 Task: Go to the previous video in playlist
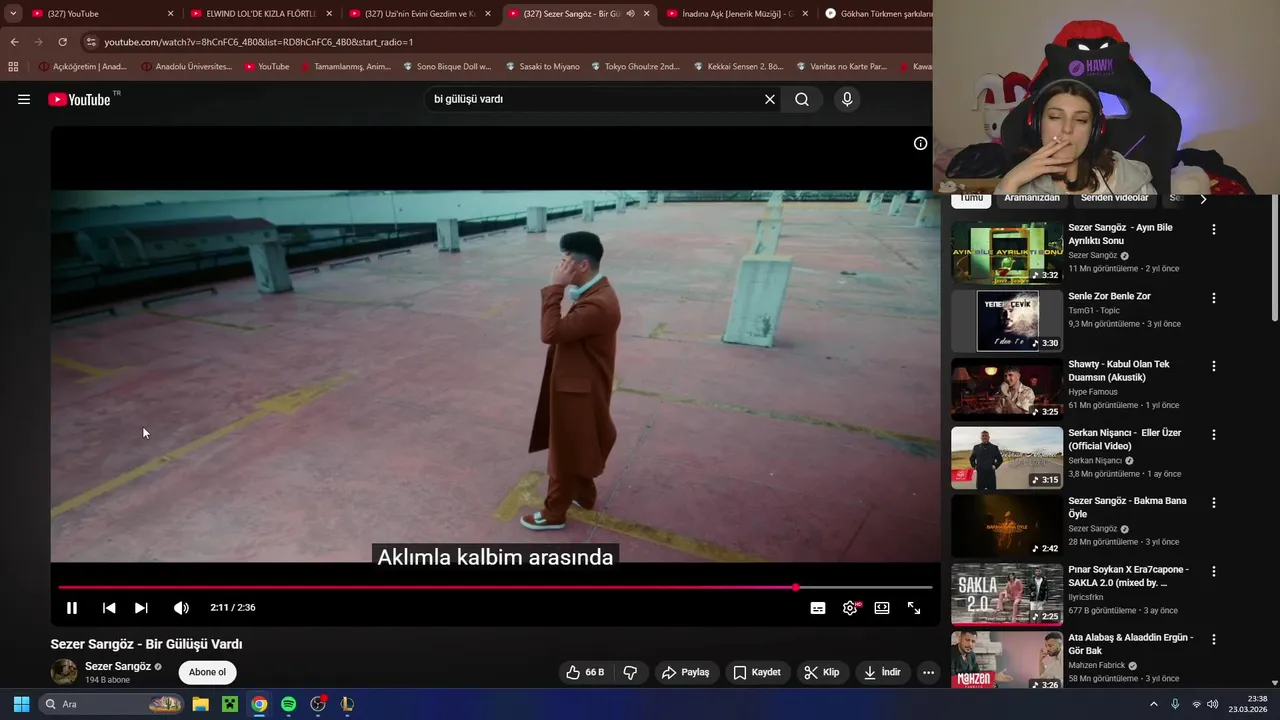[x=109, y=608]
